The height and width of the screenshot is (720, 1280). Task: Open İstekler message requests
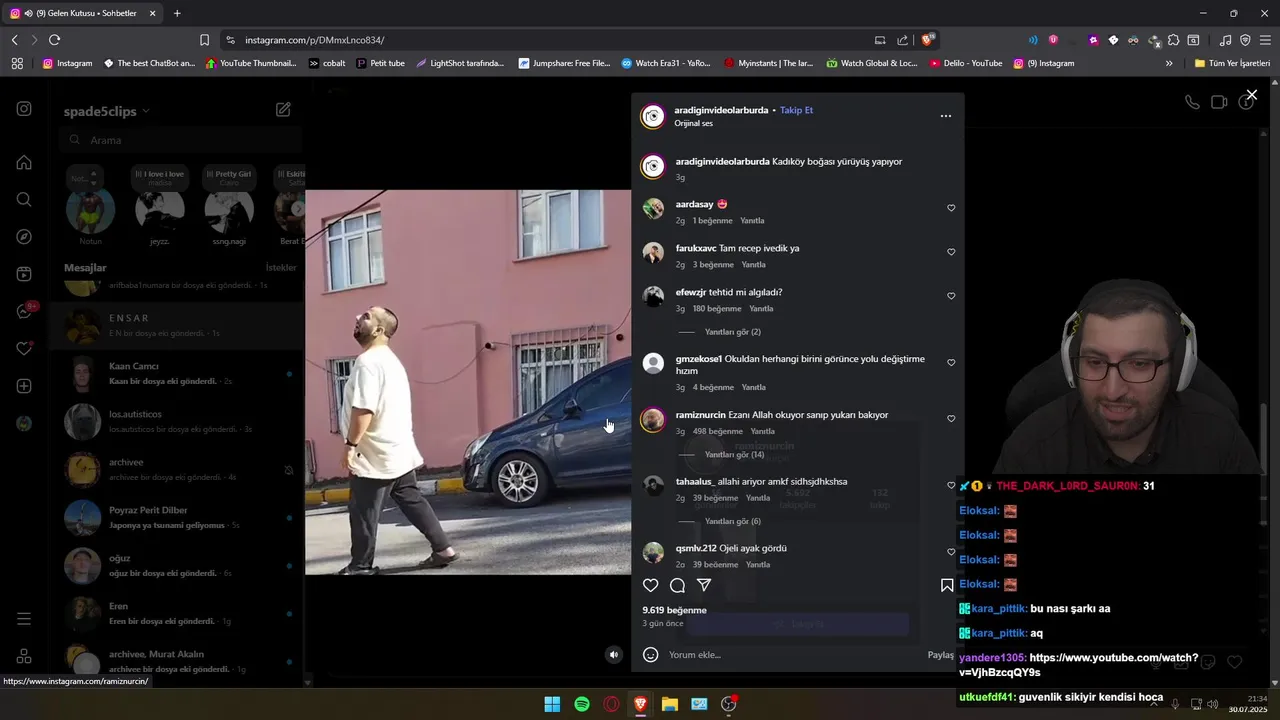(281, 268)
